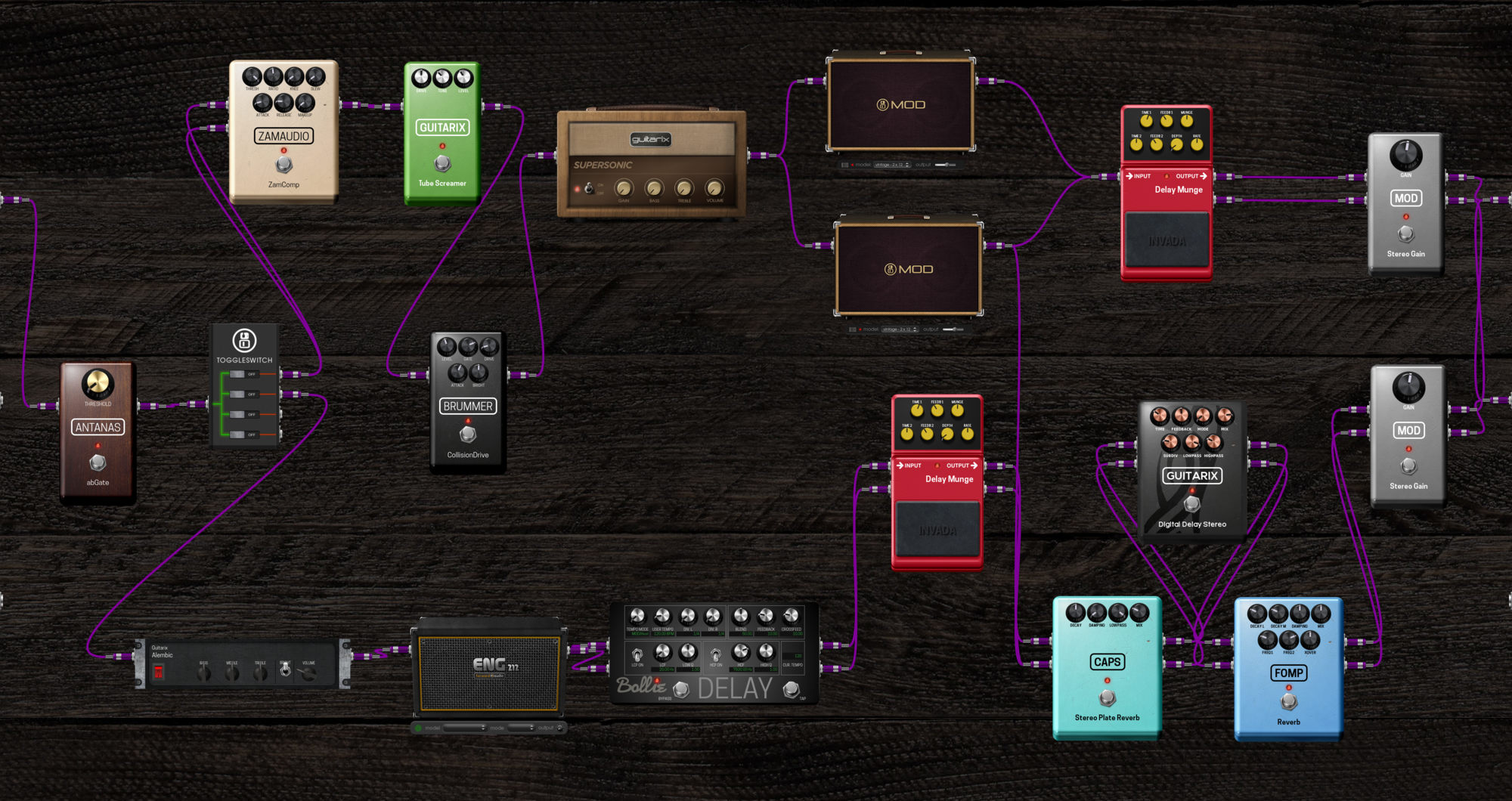Click the Digital Delay Stereo Highpass knob

(1213, 442)
